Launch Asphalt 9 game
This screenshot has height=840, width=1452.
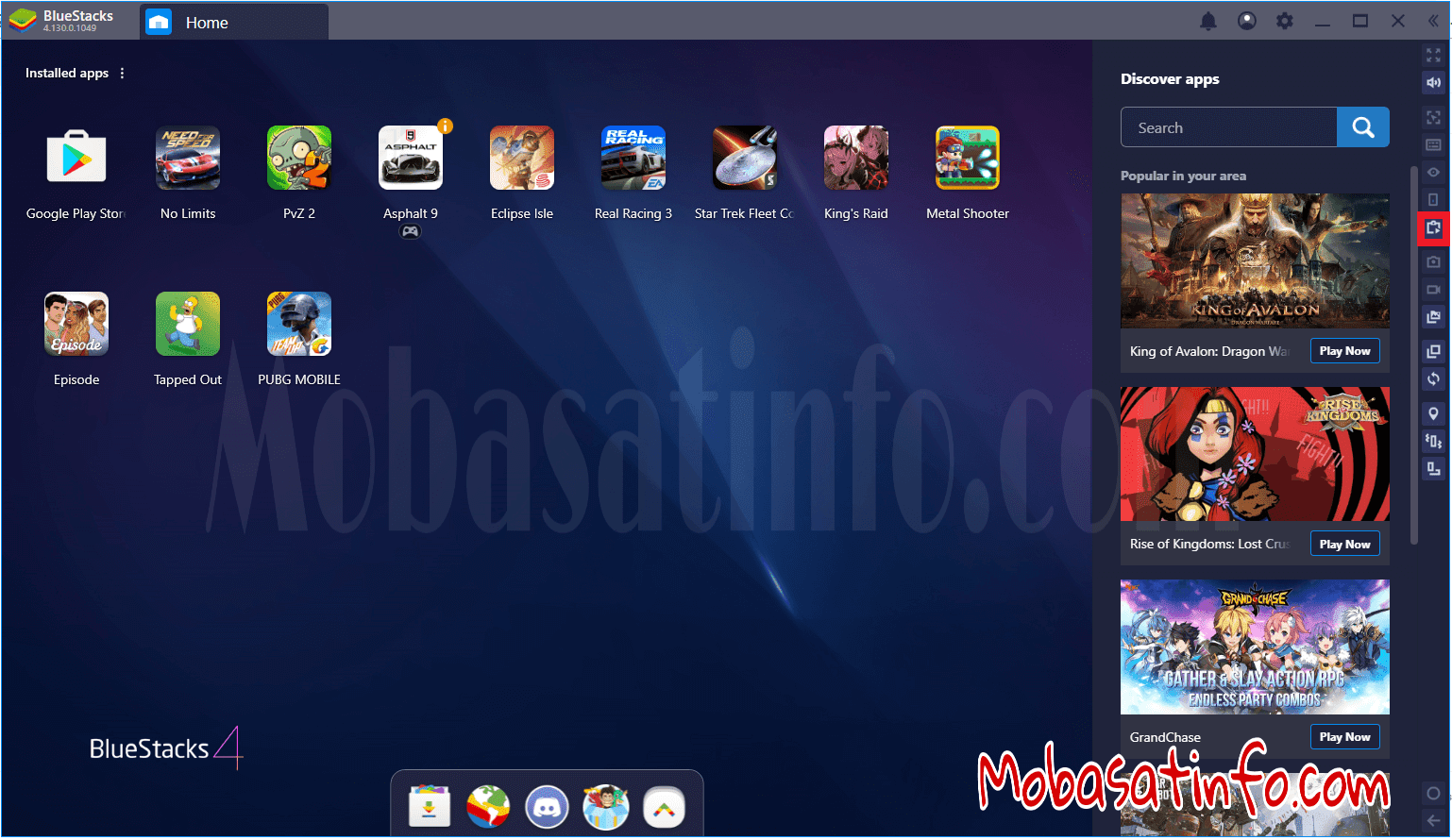pos(411,158)
